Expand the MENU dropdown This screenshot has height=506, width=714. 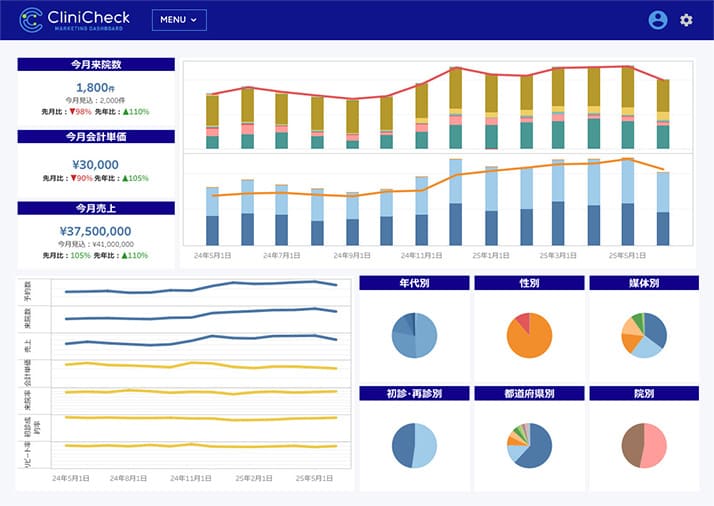179,20
